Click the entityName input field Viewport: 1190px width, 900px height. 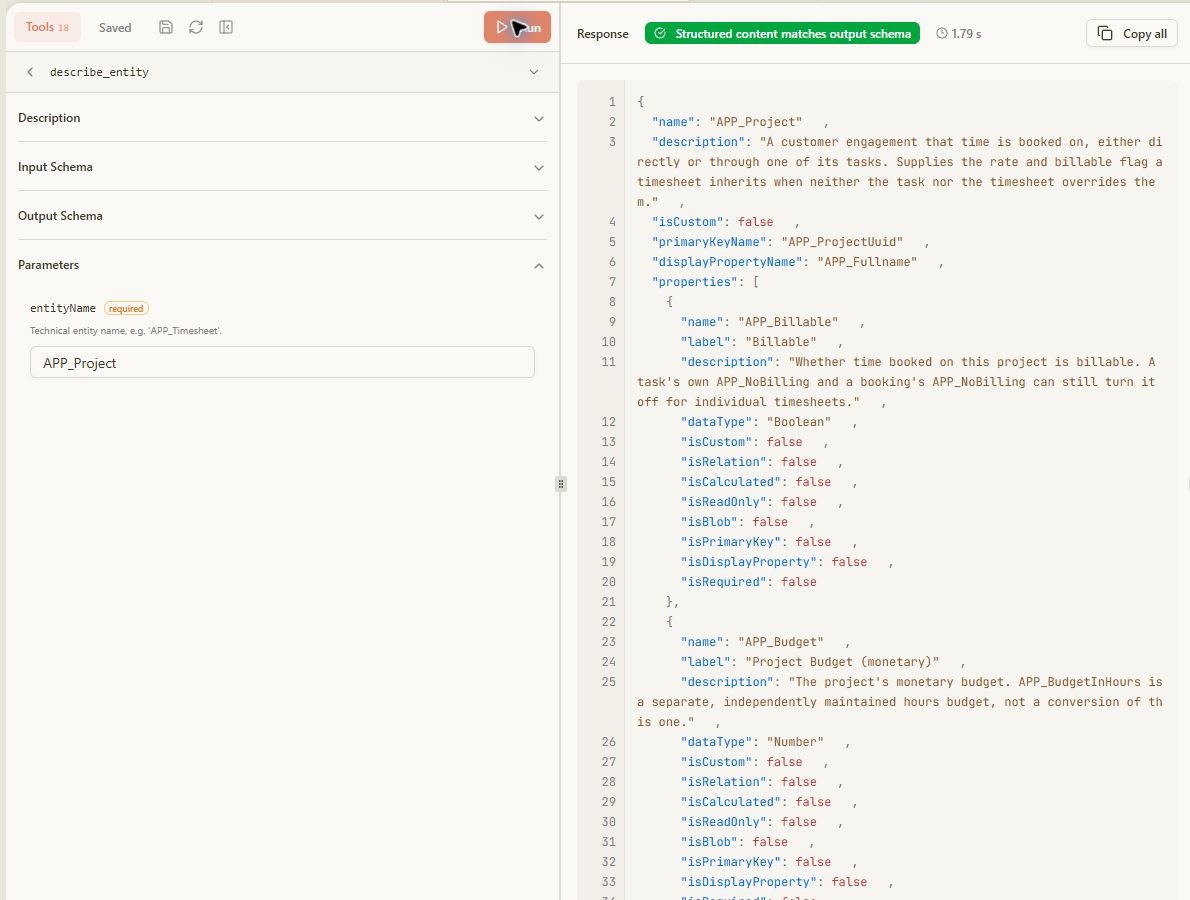click(x=282, y=363)
